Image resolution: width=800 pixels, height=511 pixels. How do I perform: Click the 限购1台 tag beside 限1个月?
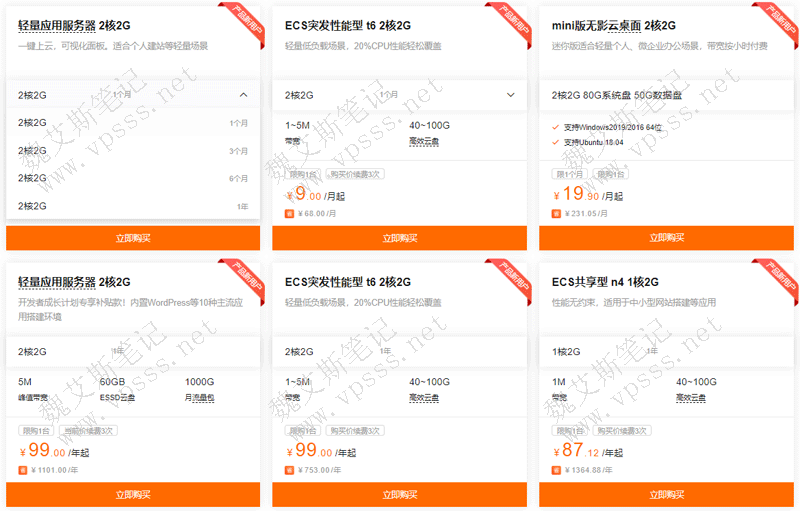tap(611, 174)
